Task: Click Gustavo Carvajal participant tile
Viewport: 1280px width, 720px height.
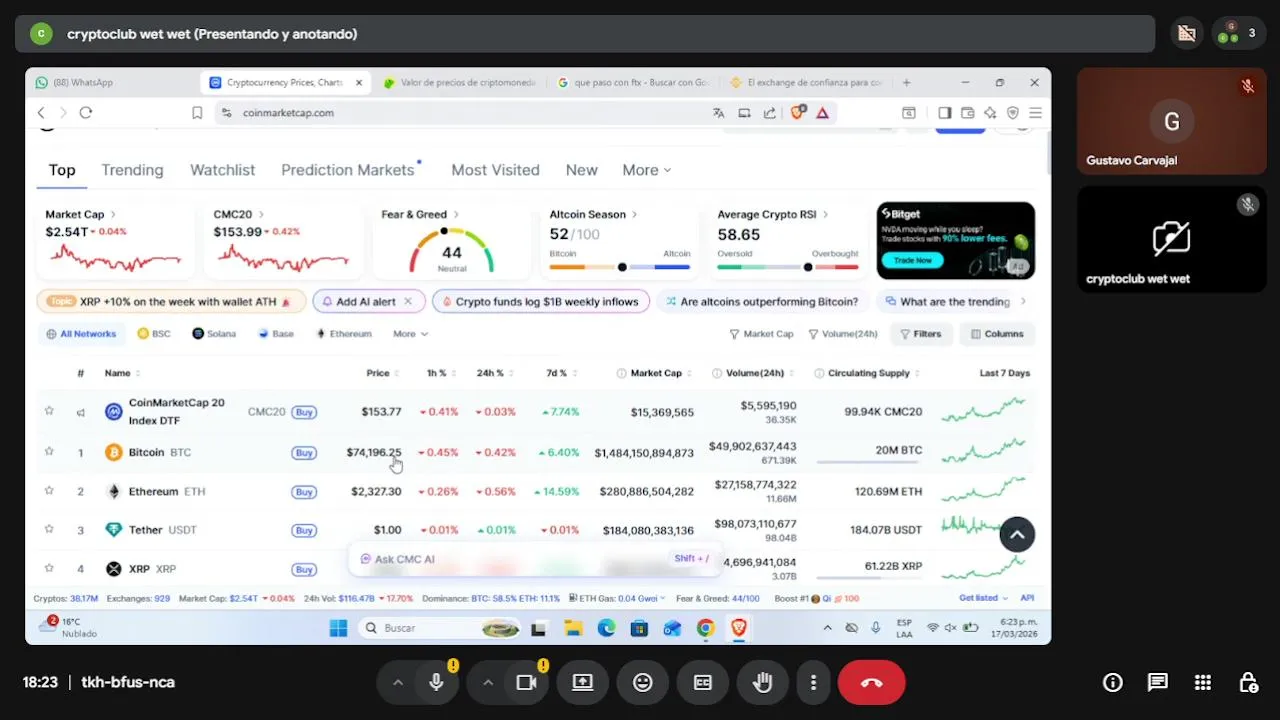Action: pos(1171,121)
